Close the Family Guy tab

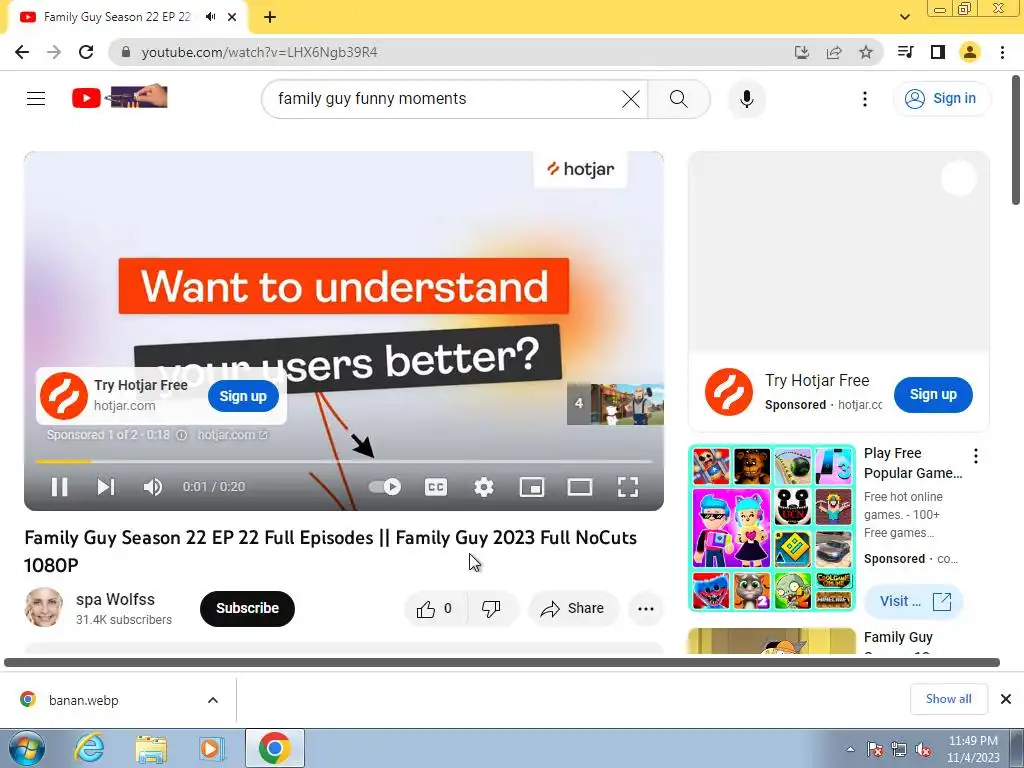pyautogui.click(x=232, y=17)
